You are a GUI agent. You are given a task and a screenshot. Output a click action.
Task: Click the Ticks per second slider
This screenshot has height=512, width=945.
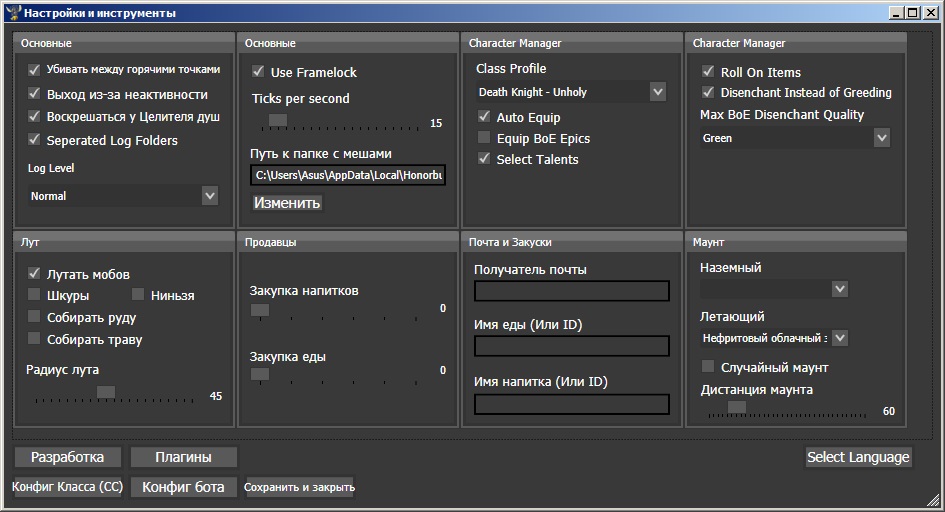tap(339, 121)
